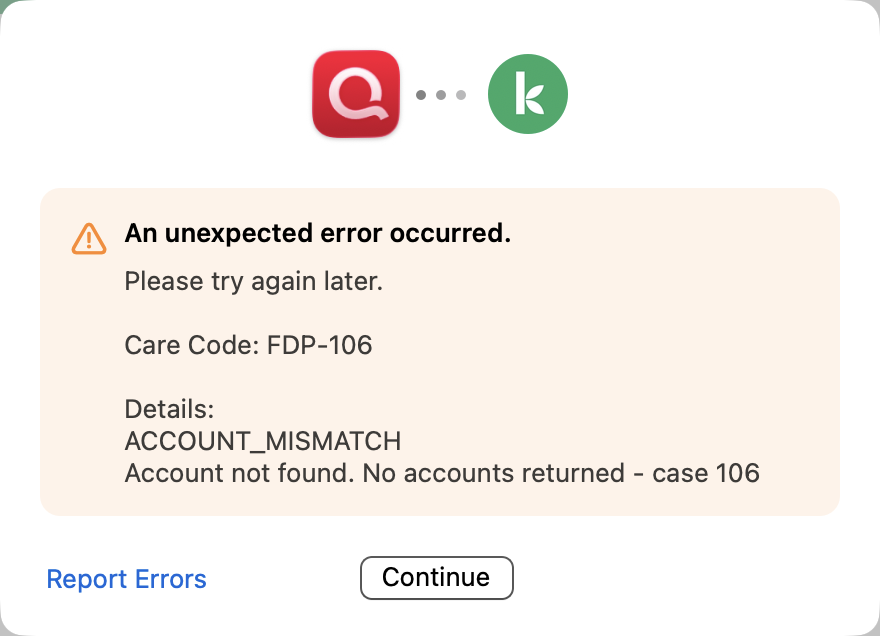Select the Care Code: FDP-106 line
Viewport: 880px width, 636px height.
point(248,346)
